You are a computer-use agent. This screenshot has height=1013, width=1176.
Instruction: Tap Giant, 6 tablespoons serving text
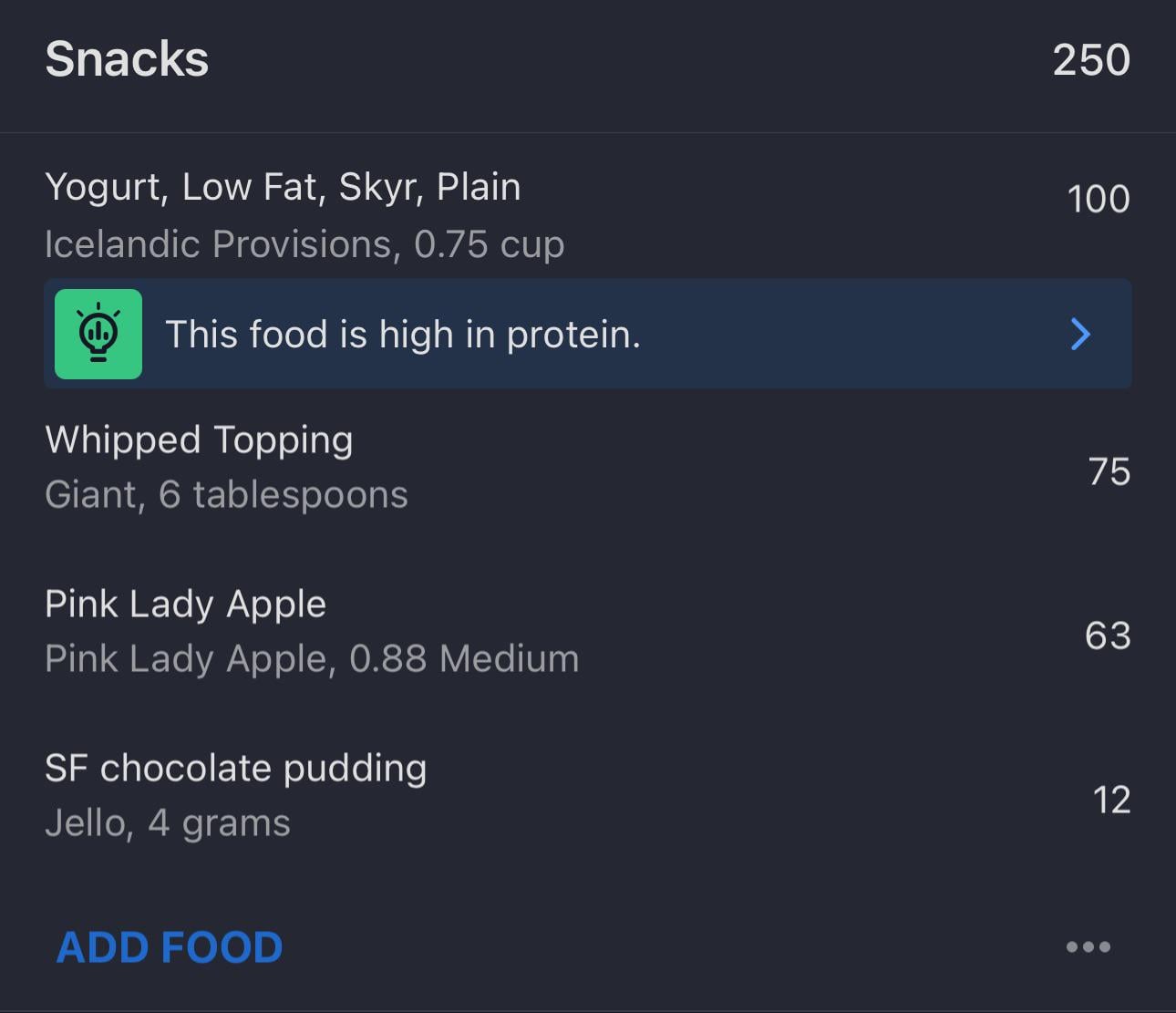226,495
